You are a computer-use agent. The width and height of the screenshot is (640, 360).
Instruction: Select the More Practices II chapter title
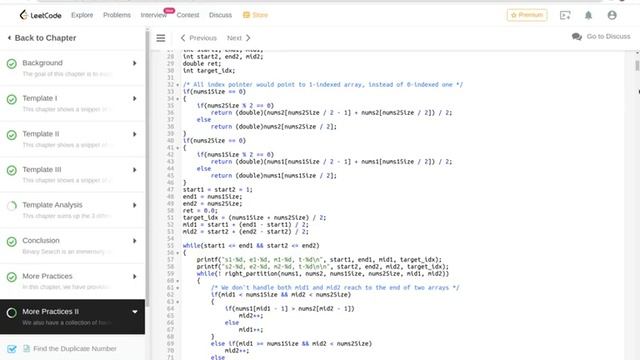click(x=51, y=311)
